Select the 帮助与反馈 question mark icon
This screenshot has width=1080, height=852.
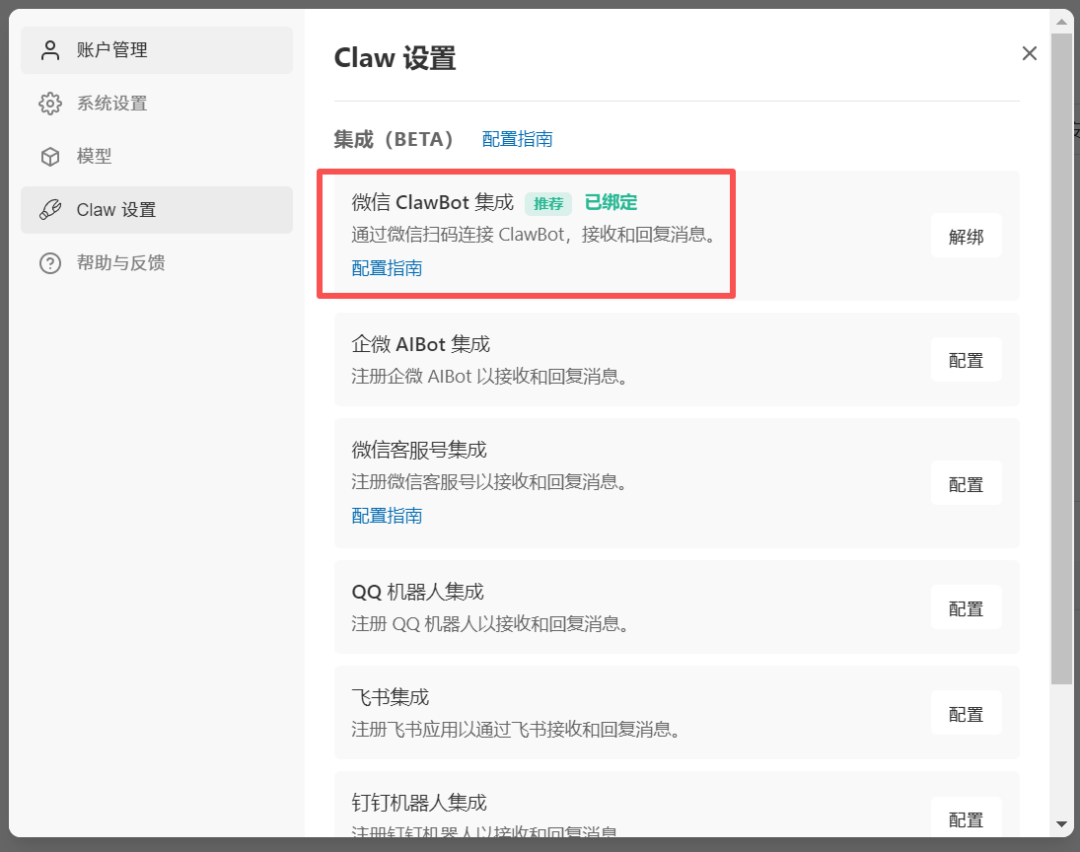(50, 263)
